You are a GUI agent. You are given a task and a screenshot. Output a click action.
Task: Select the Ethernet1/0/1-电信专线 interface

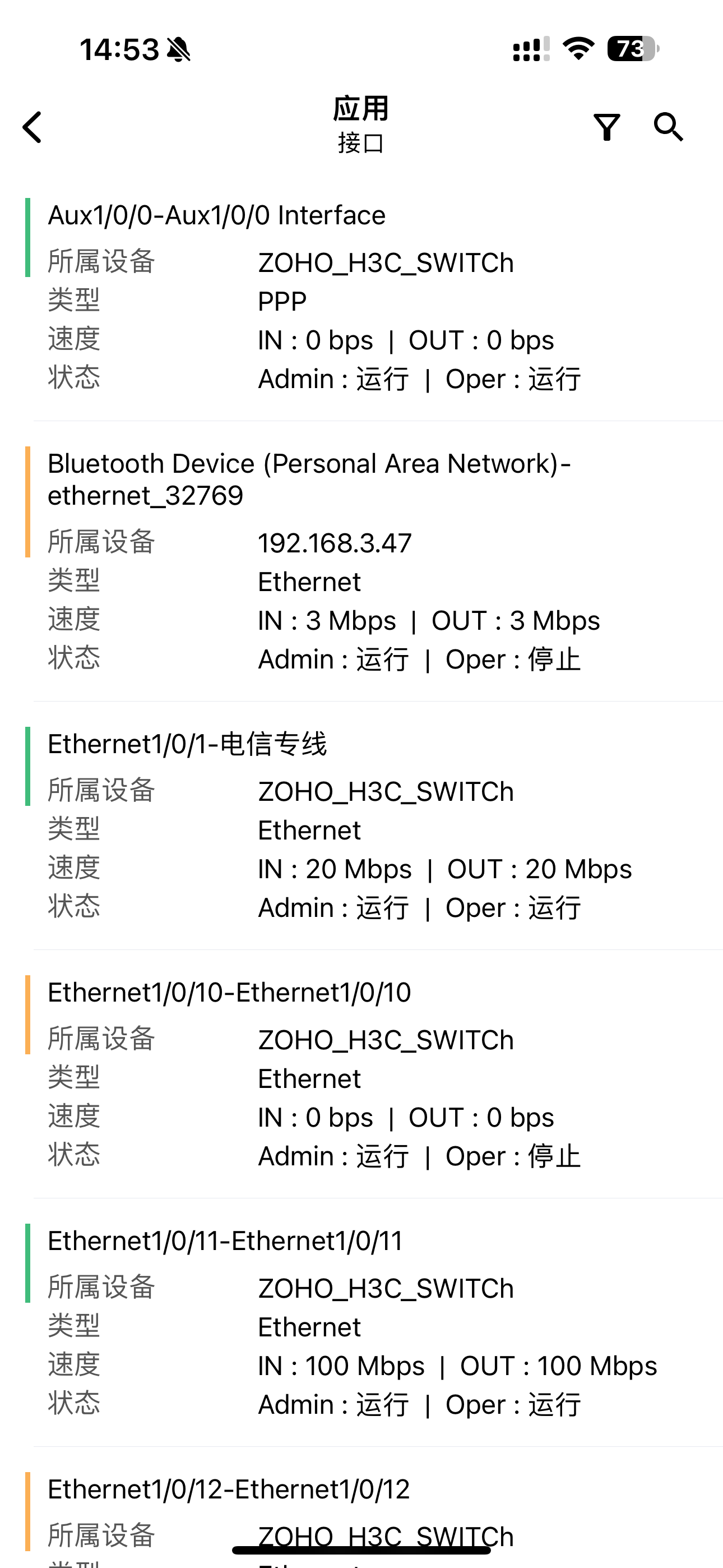point(187,744)
